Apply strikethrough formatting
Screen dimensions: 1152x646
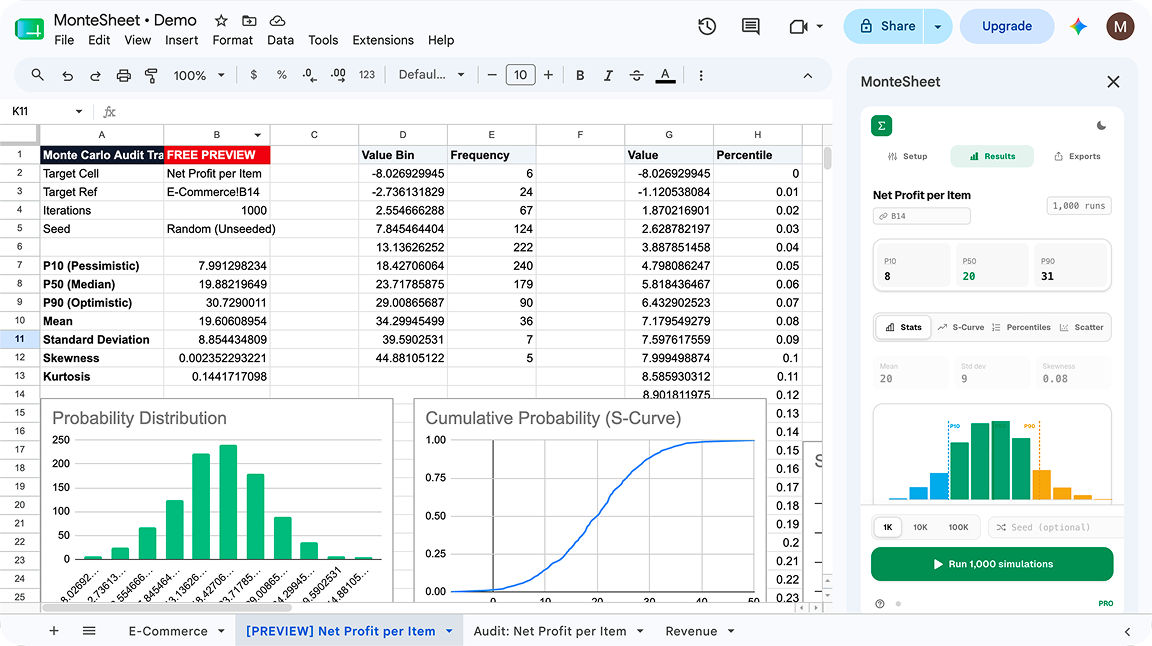(636, 75)
